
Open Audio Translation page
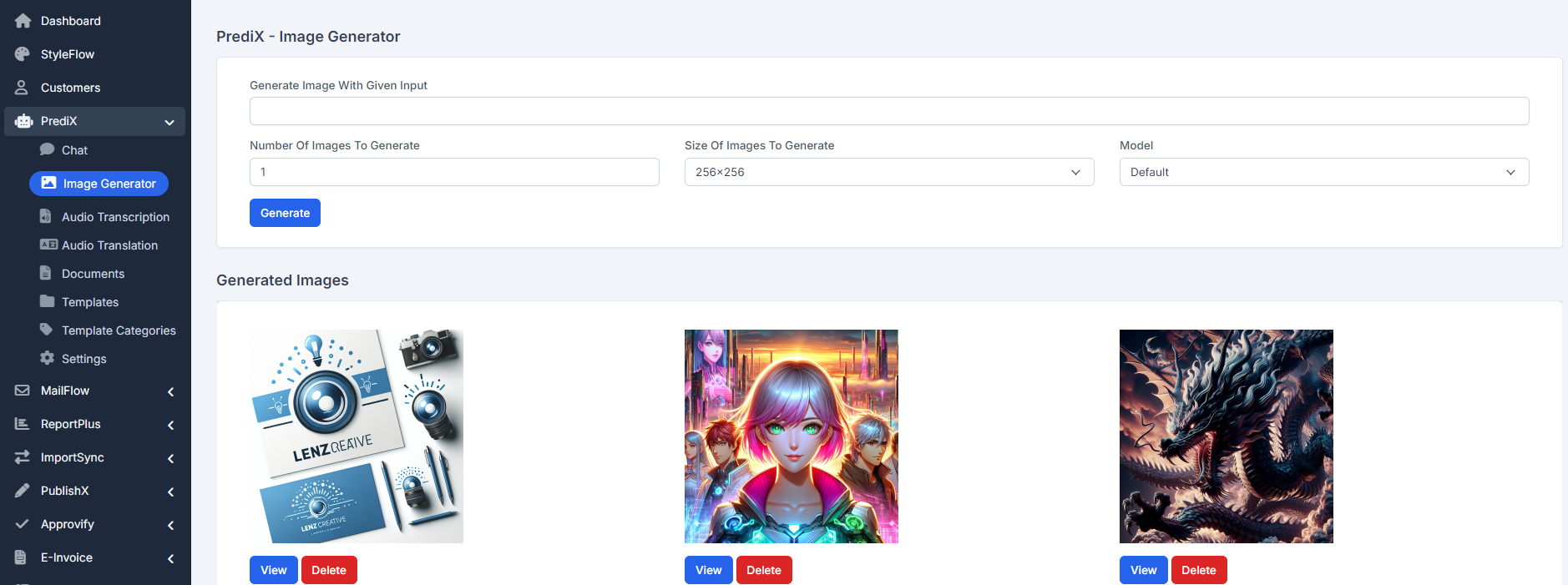pyautogui.click(x=109, y=245)
